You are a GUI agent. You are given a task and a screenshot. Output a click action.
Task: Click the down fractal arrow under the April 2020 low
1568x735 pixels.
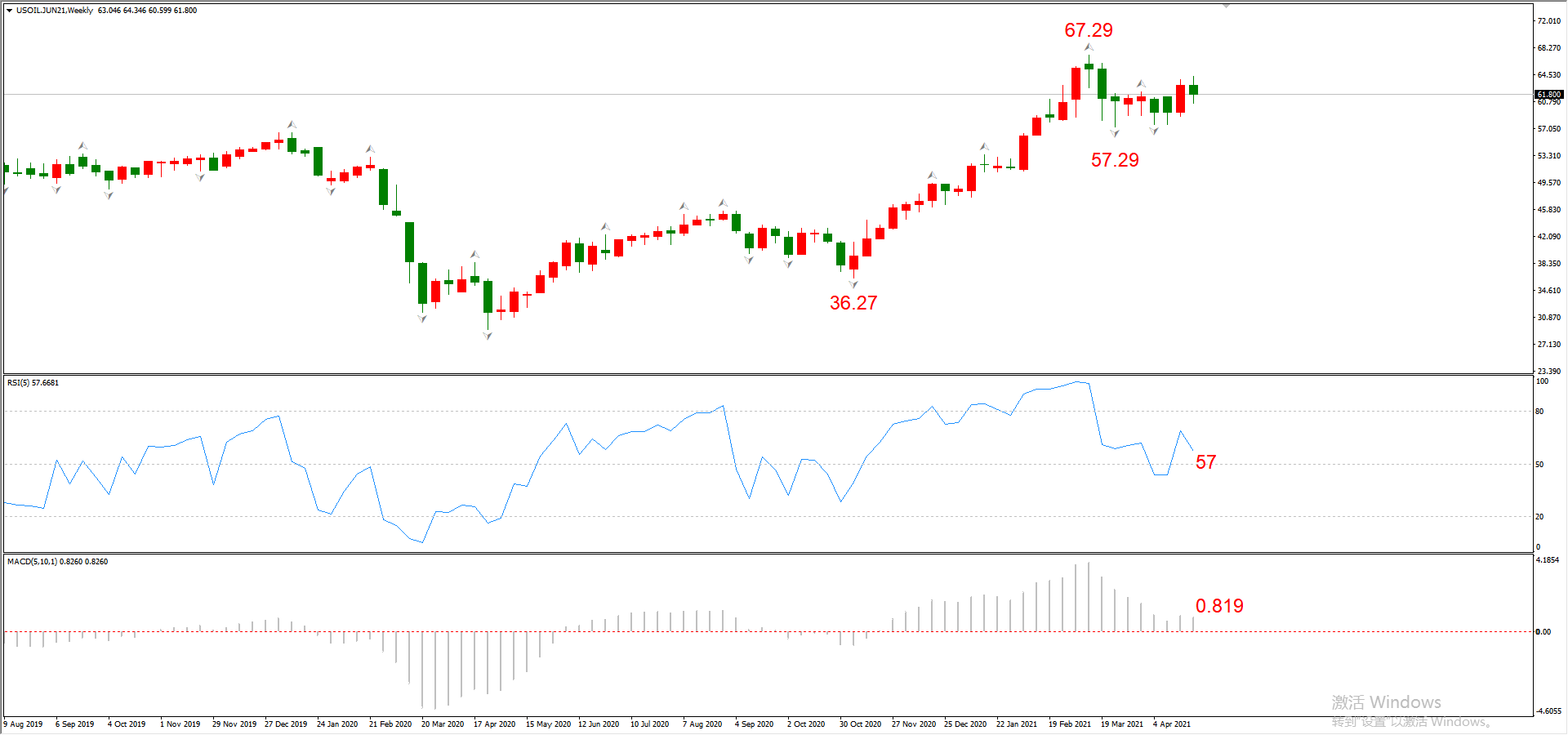click(488, 336)
